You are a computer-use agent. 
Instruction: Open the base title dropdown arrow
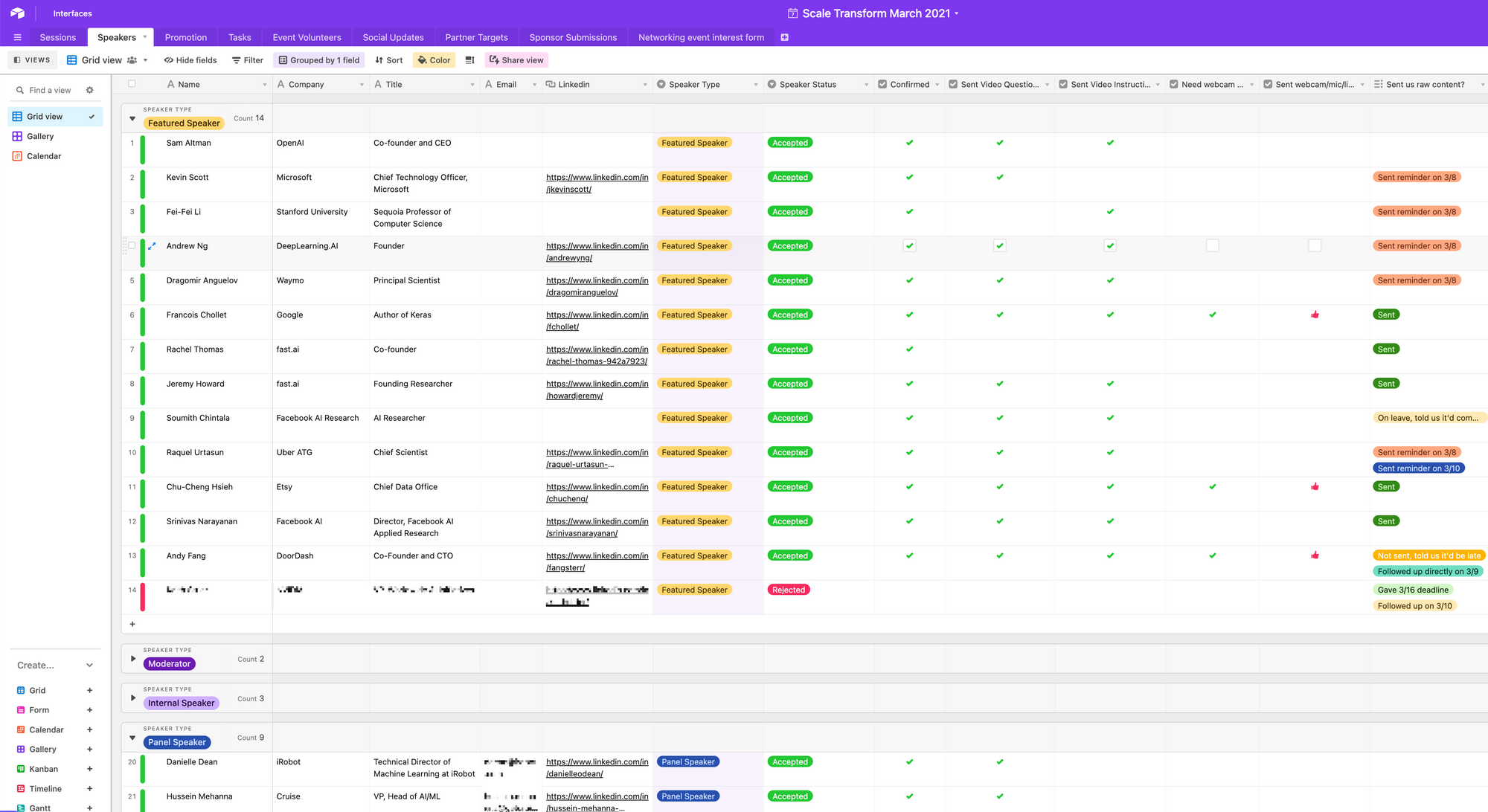[957, 13]
